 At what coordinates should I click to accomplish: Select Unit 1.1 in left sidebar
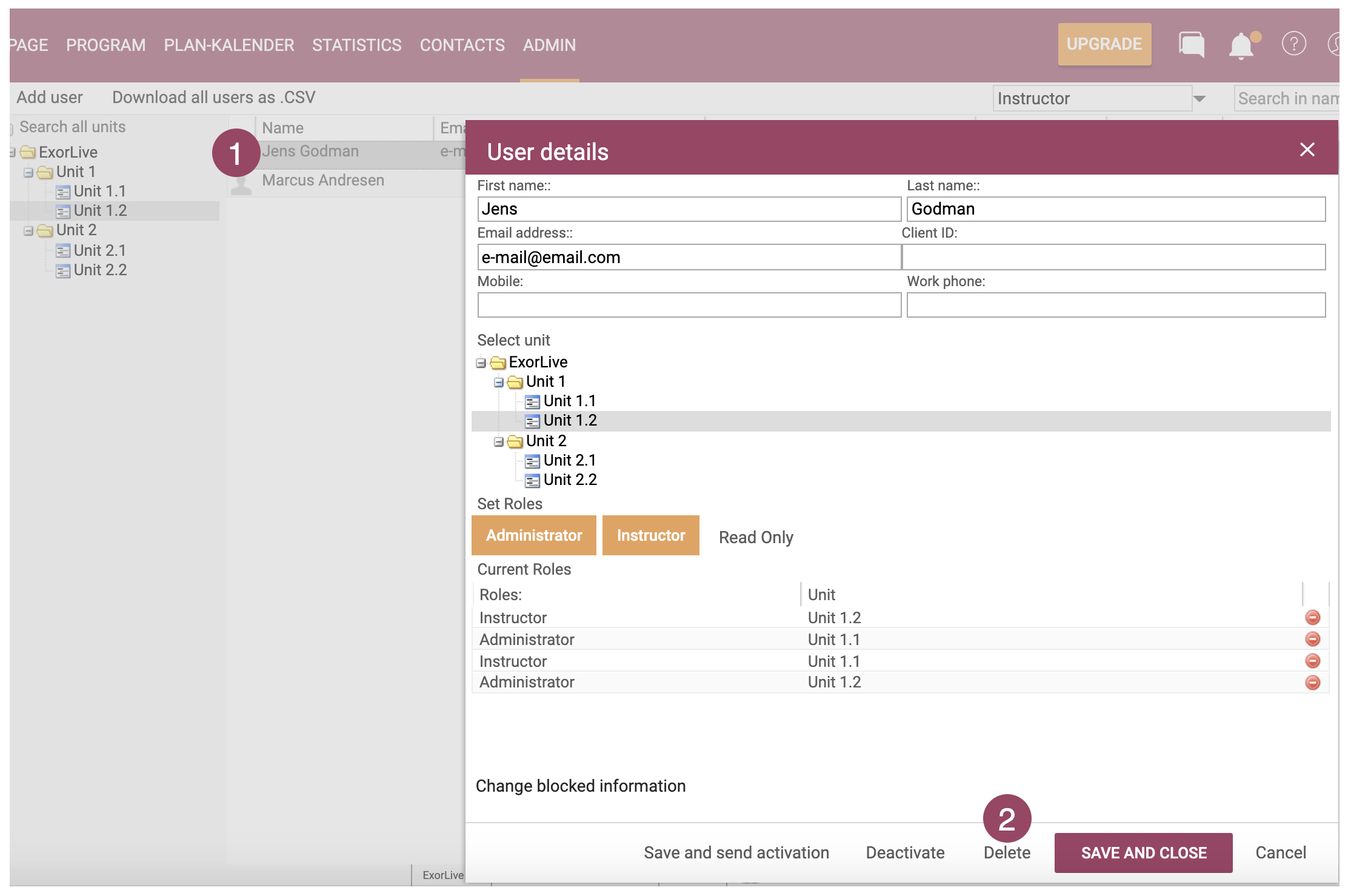[100, 191]
